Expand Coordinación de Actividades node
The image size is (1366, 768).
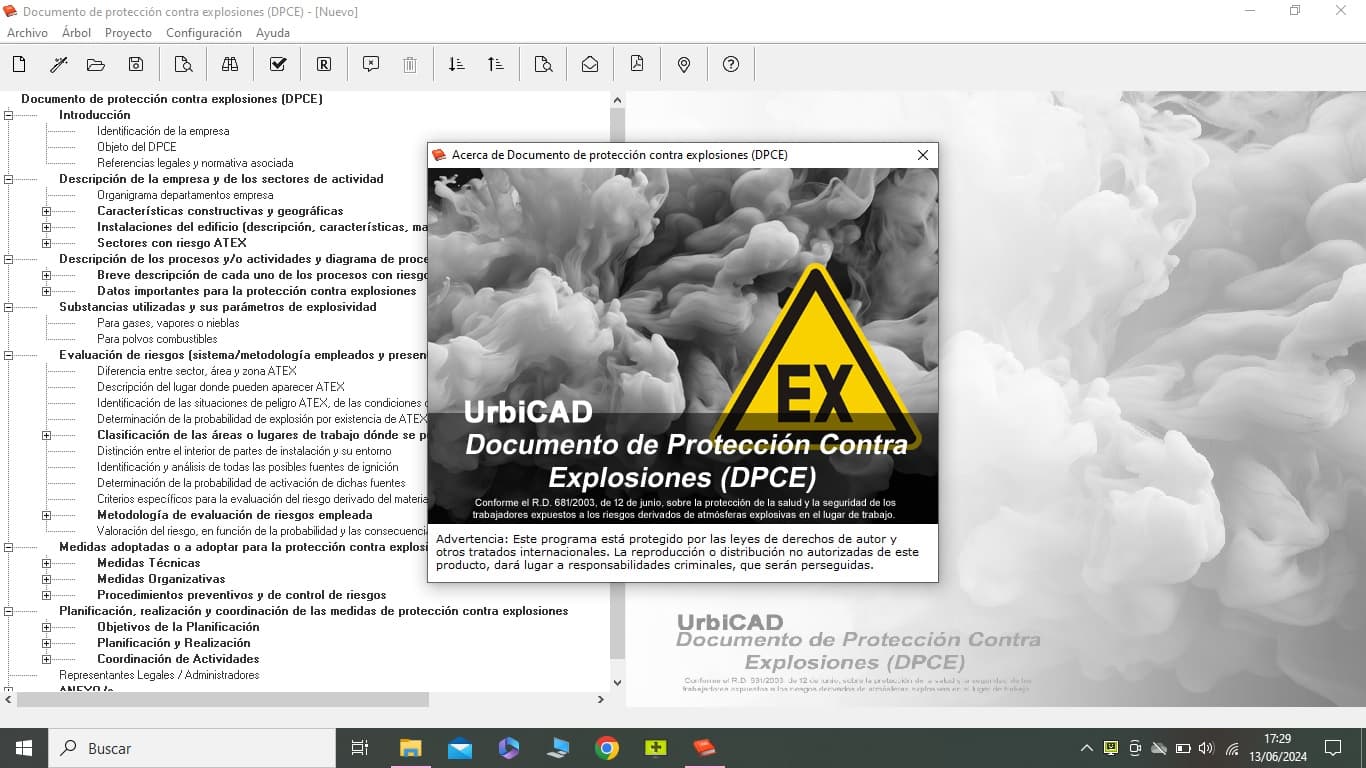coord(46,659)
